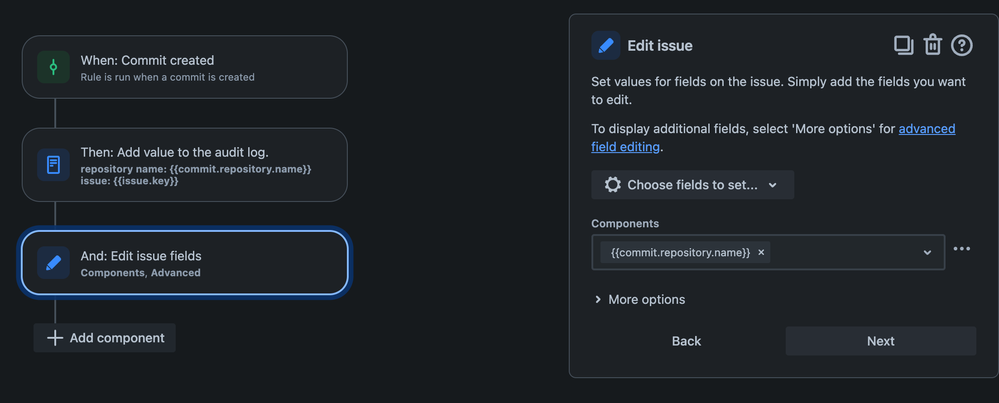This screenshot has height=403, width=999.
Task: Select the And: Edit issue fields step
Action: click(x=185, y=263)
